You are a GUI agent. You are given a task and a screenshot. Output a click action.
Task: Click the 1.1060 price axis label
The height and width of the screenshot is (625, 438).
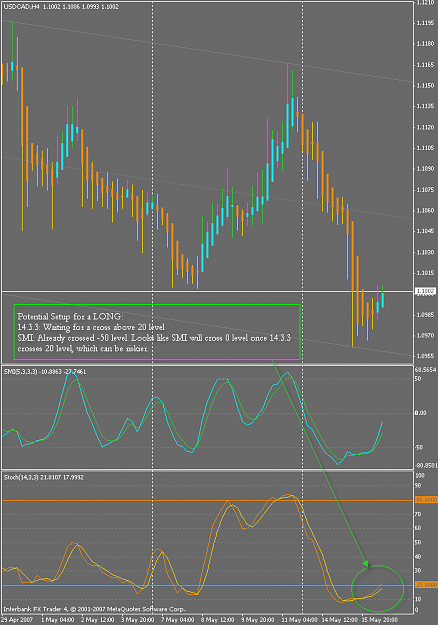pos(425,210)
